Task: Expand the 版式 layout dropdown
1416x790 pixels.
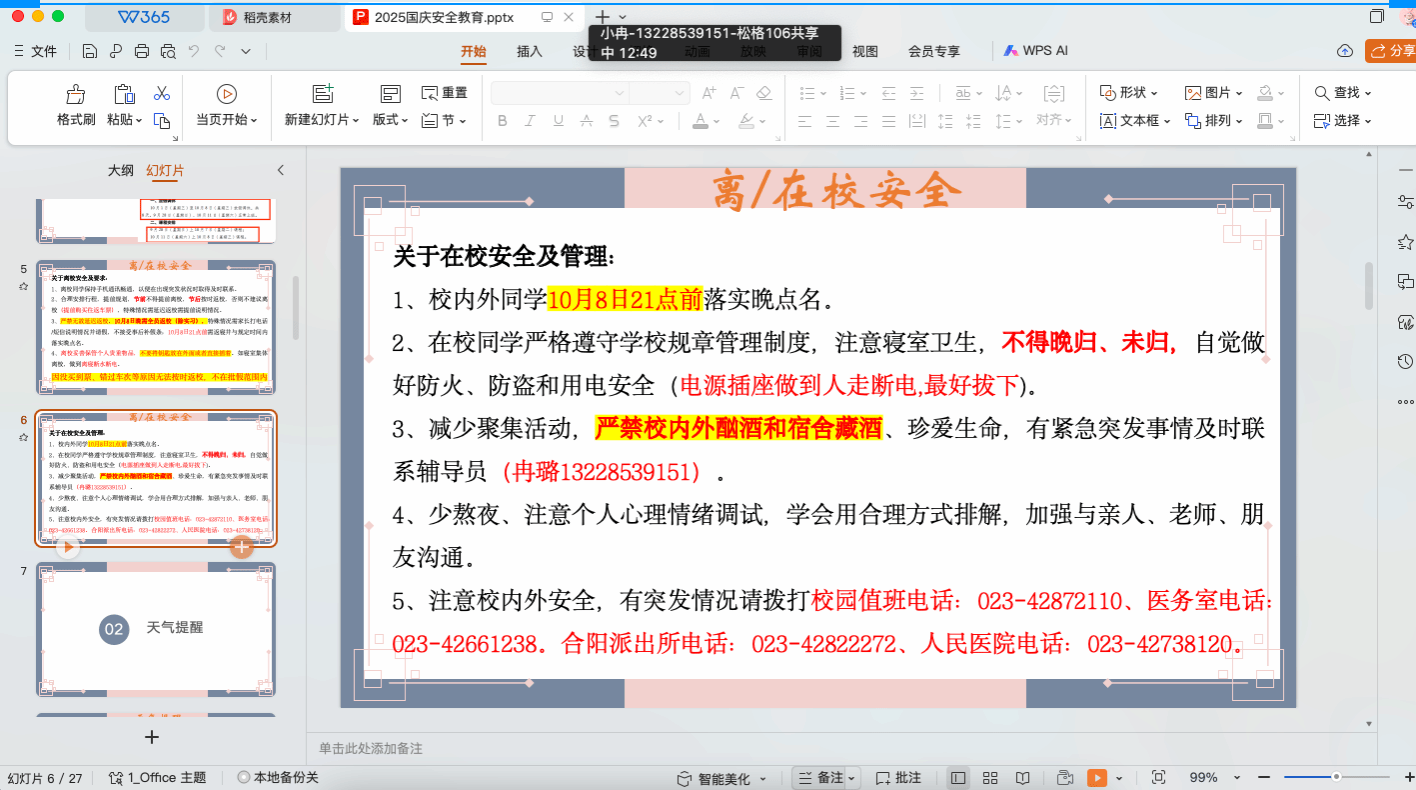Action: (390, 120)
